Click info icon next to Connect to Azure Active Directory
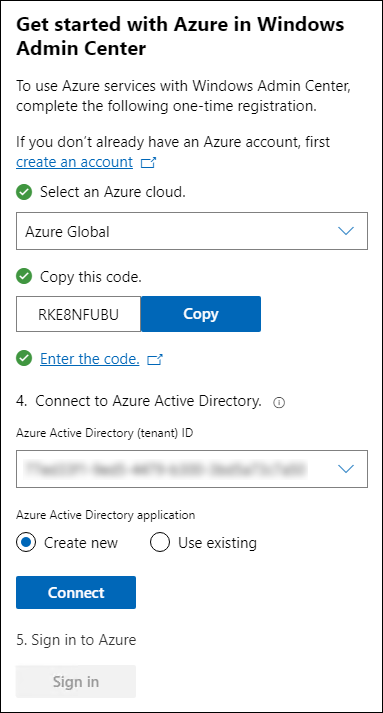The width and height of the screenshot is (383, 713). [279, 403]
